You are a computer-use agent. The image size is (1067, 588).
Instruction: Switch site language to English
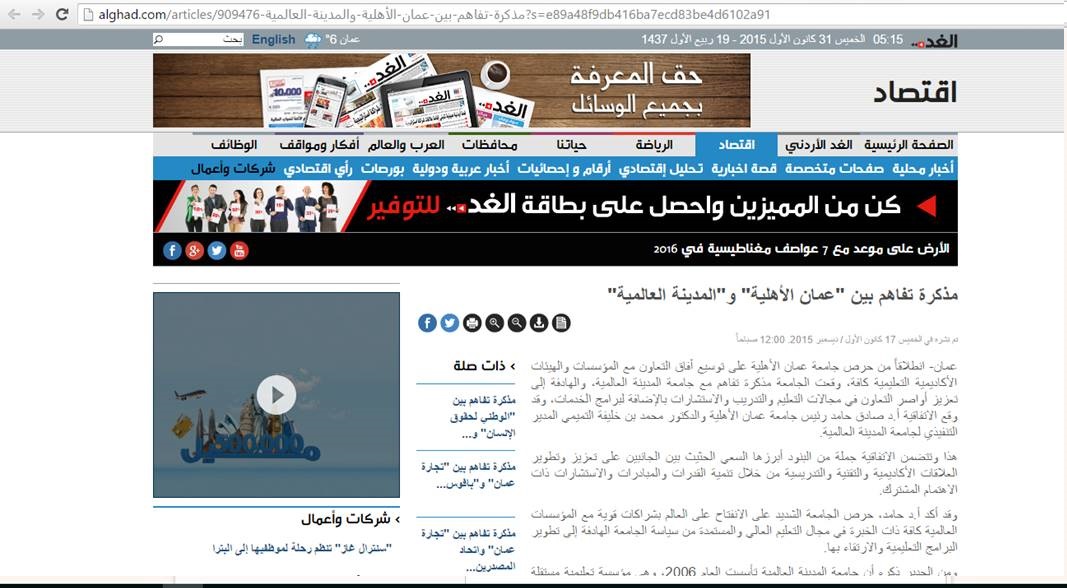[x=273, y=40]
